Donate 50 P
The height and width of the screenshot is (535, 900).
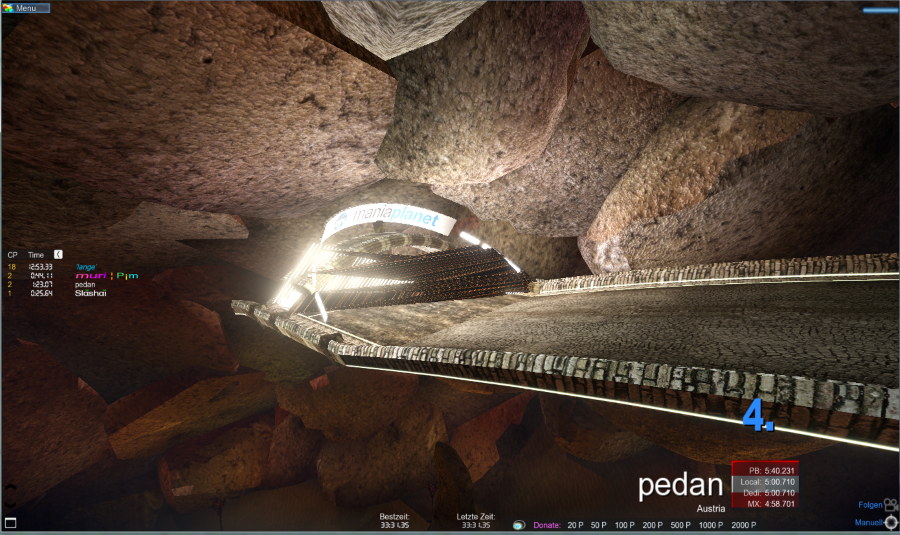pyautogui.click(x=598, y=525)
